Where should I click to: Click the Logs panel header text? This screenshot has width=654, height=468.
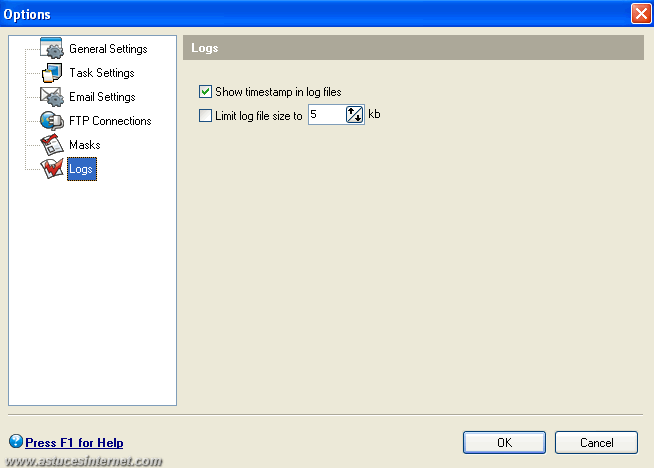click(204, 48)
